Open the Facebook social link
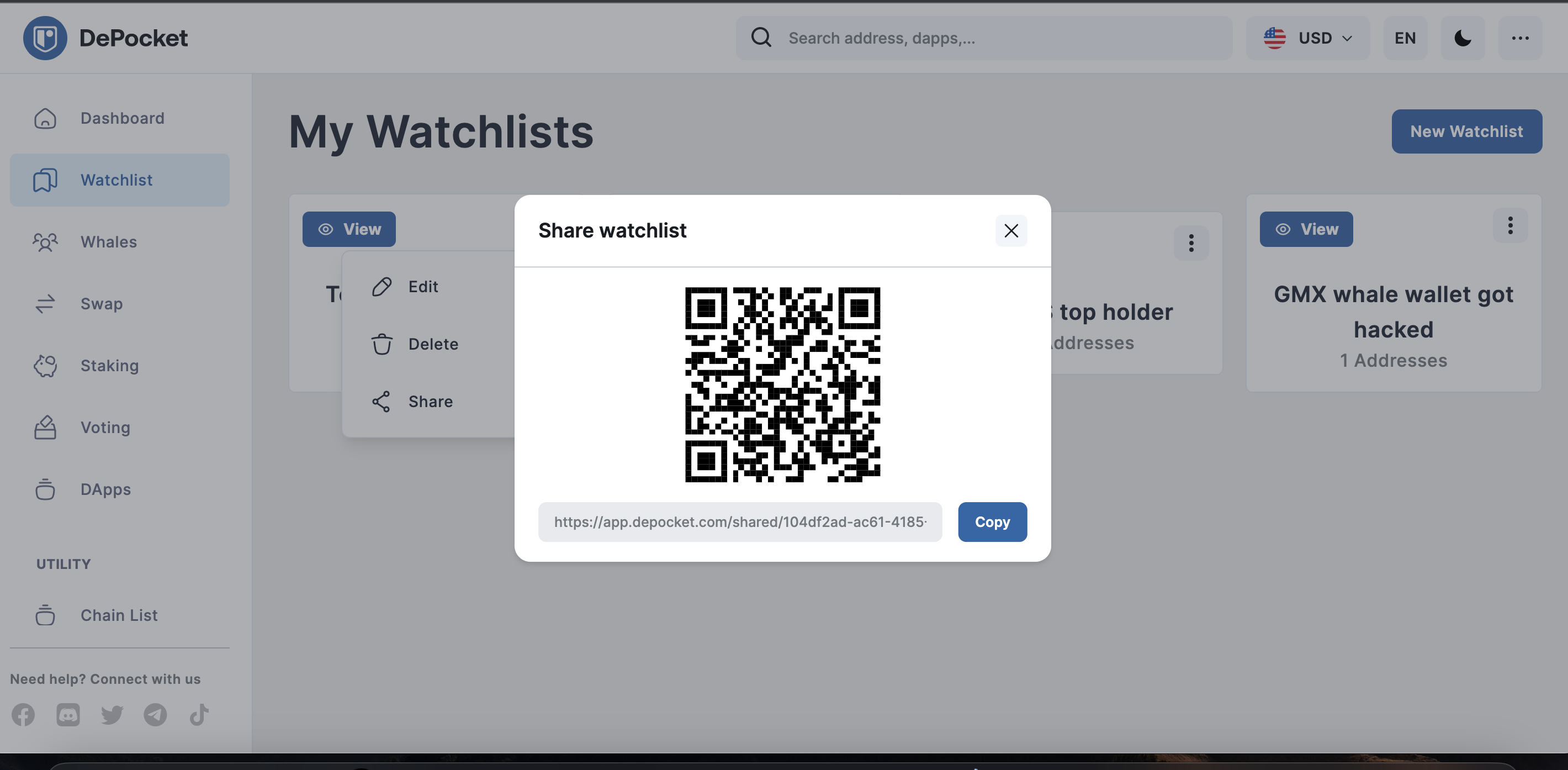 (x=23, y=715)
